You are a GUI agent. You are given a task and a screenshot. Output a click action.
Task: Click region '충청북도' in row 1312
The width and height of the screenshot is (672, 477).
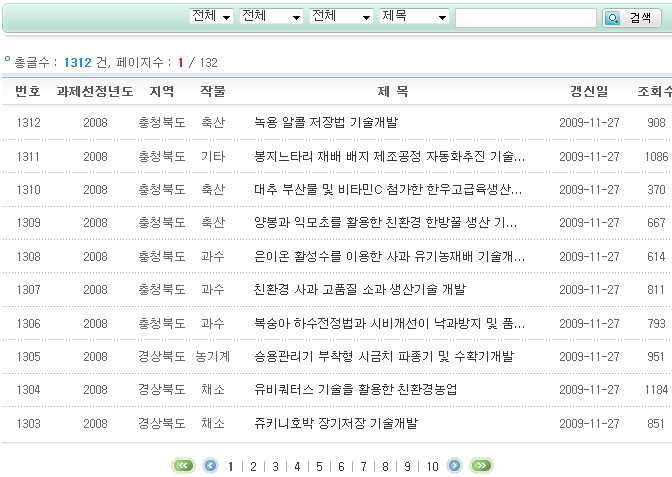tap(162, 123)
